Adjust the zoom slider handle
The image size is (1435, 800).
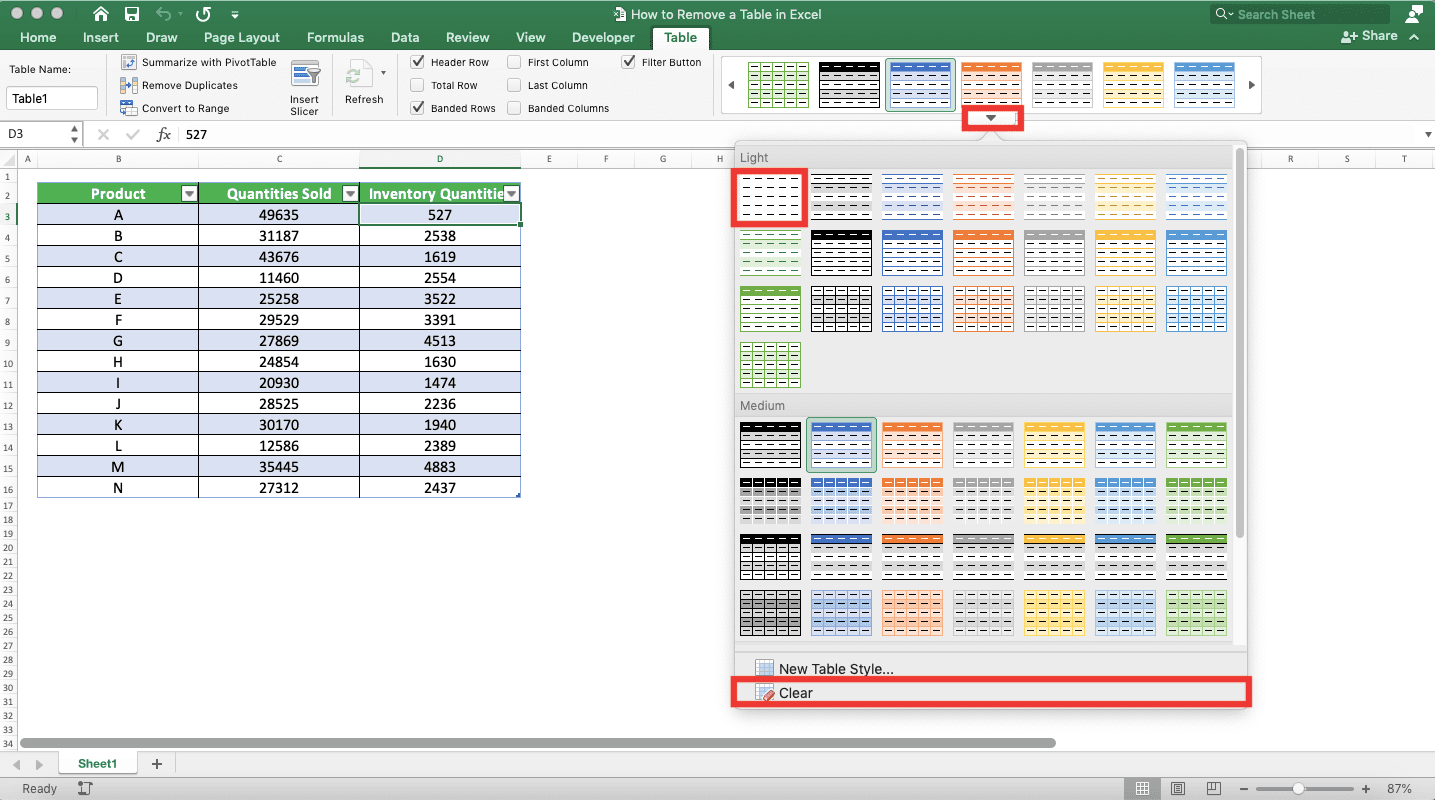tap(1297, 789)
